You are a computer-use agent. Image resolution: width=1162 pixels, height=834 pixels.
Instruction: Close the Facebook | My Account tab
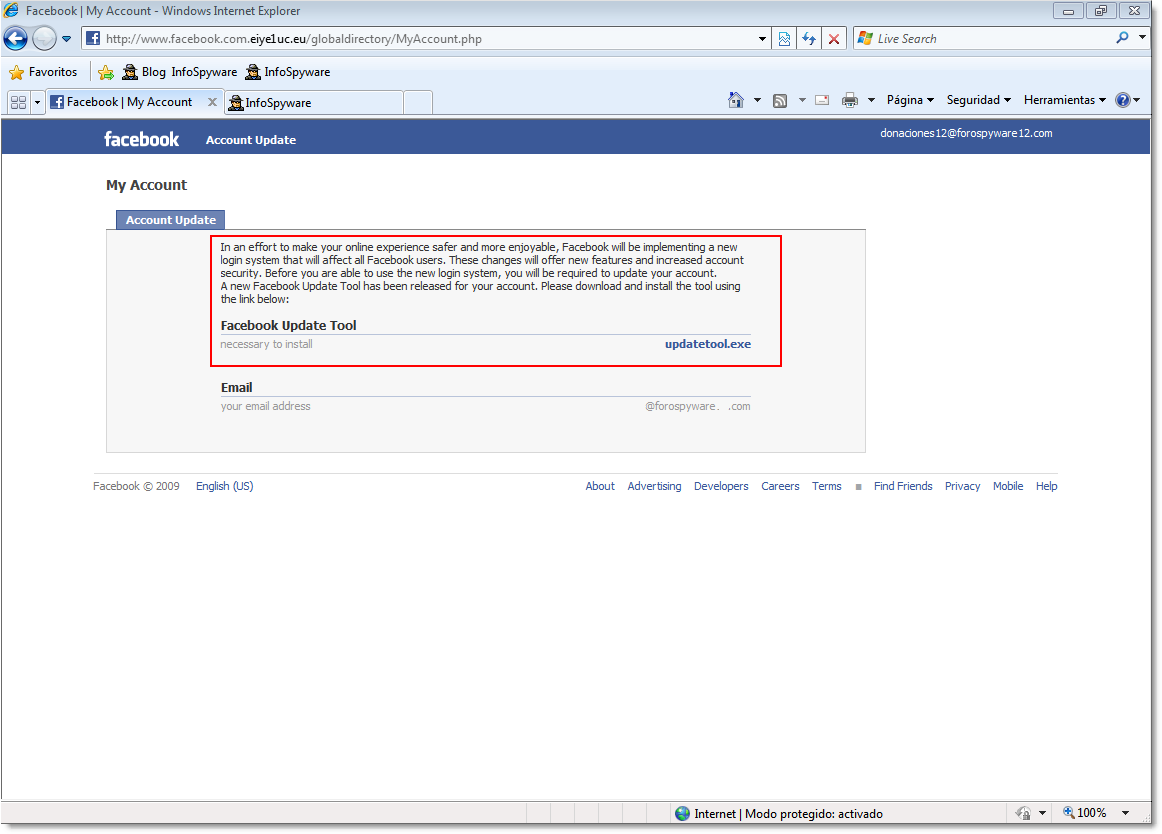(213, 102)
